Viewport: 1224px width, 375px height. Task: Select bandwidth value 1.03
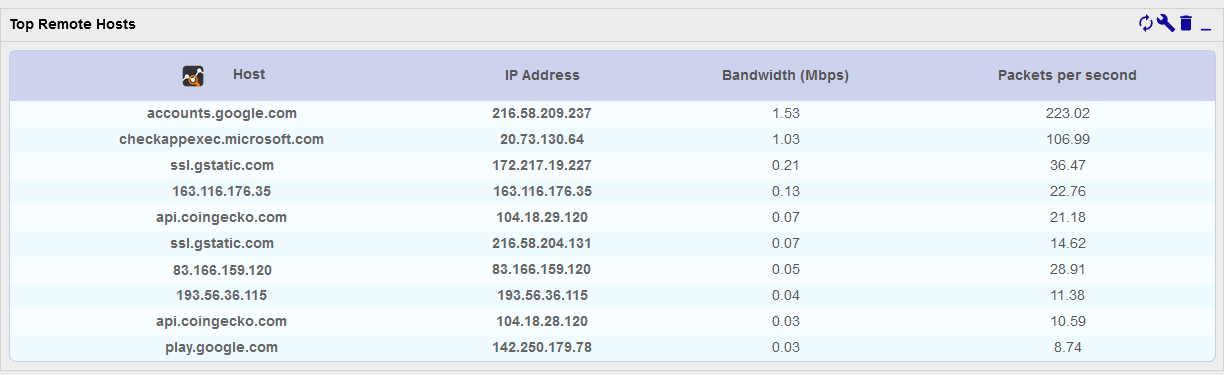[785, 139]
